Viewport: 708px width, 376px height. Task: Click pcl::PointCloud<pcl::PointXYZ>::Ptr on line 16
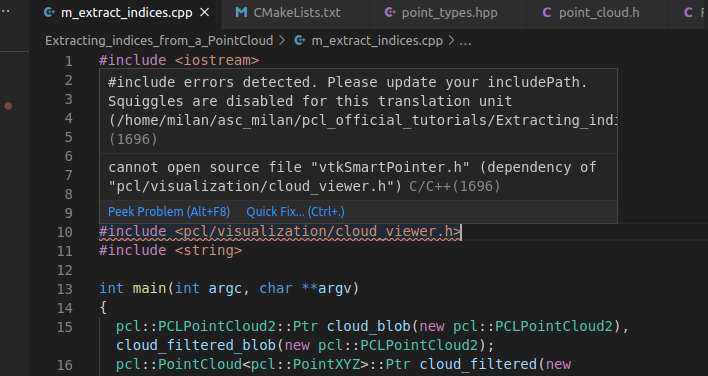(x=263, y=364)
